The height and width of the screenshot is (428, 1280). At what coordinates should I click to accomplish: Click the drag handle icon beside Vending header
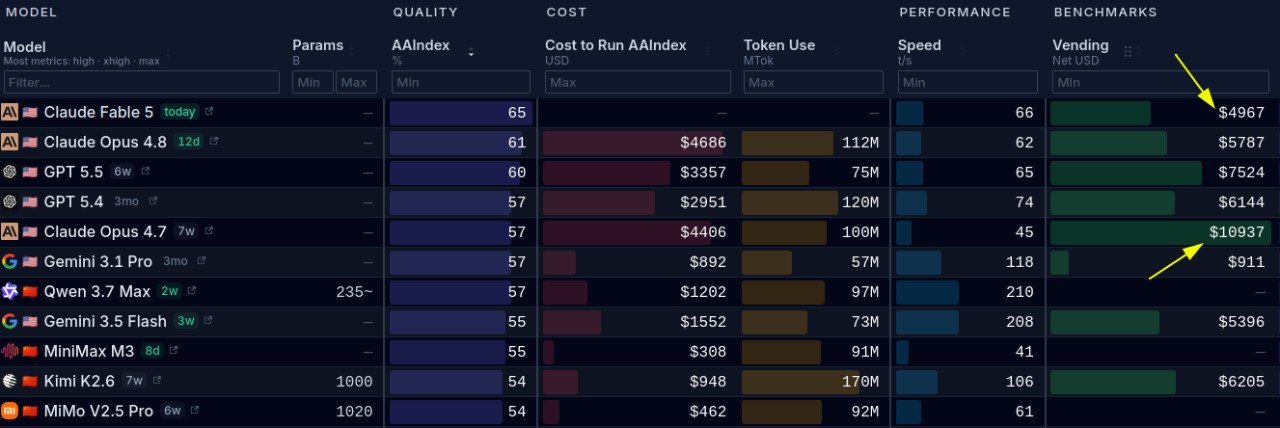point(1128,51)
